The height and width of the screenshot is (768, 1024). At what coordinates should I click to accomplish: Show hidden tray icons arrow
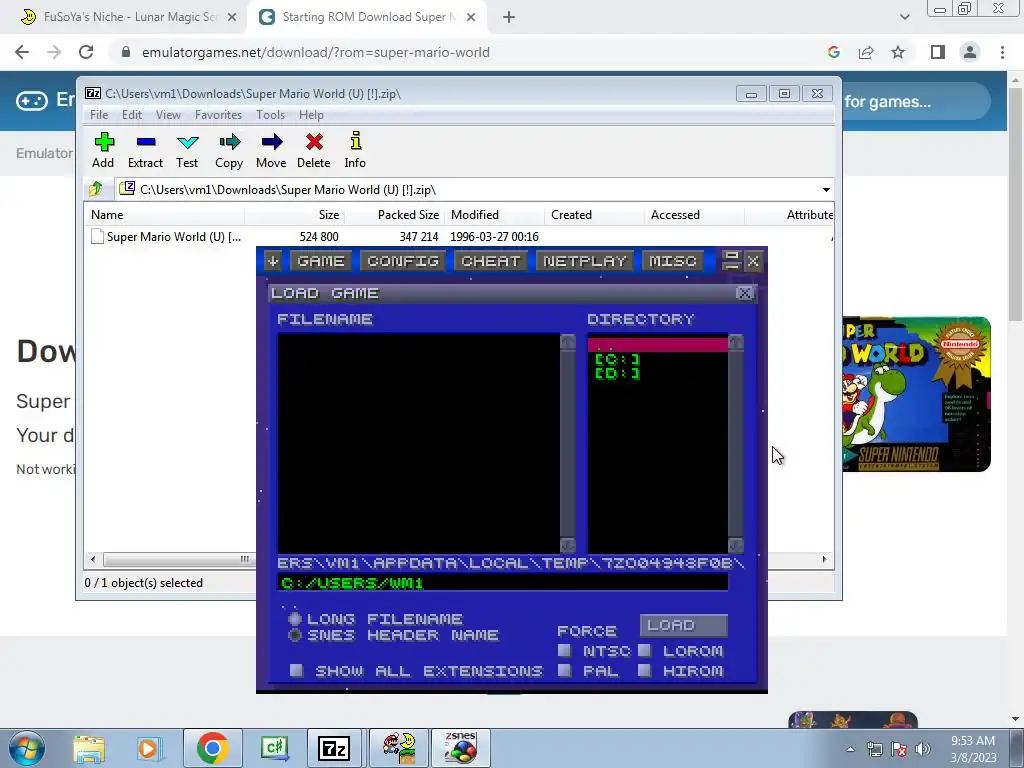pyautogui.click(x=850, y=749)
